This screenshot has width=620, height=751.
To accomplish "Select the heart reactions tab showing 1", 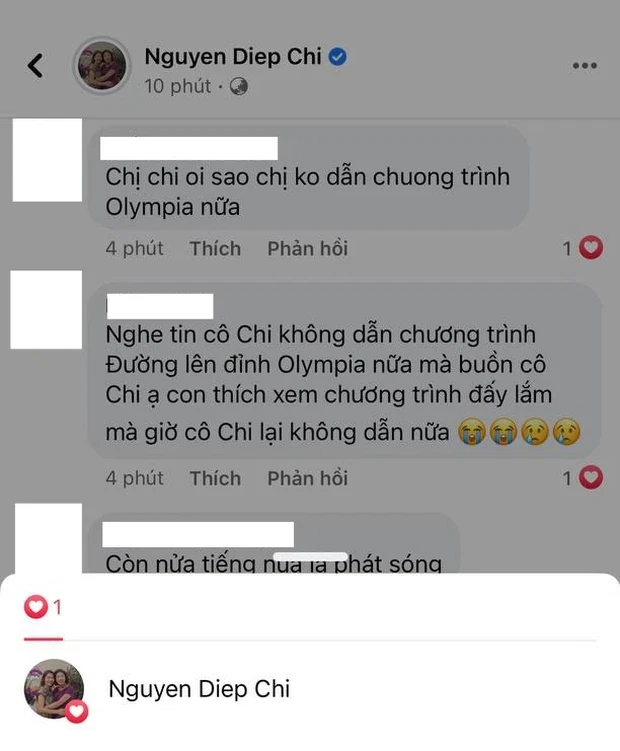I will (43, 607).
